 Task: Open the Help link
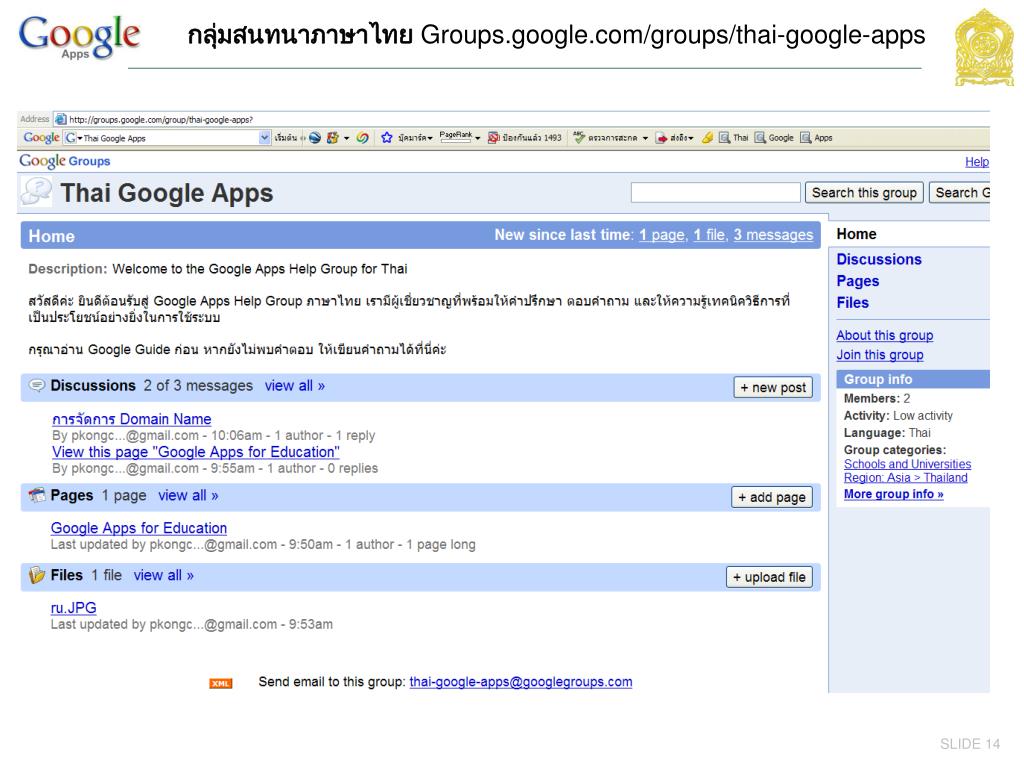977,162
